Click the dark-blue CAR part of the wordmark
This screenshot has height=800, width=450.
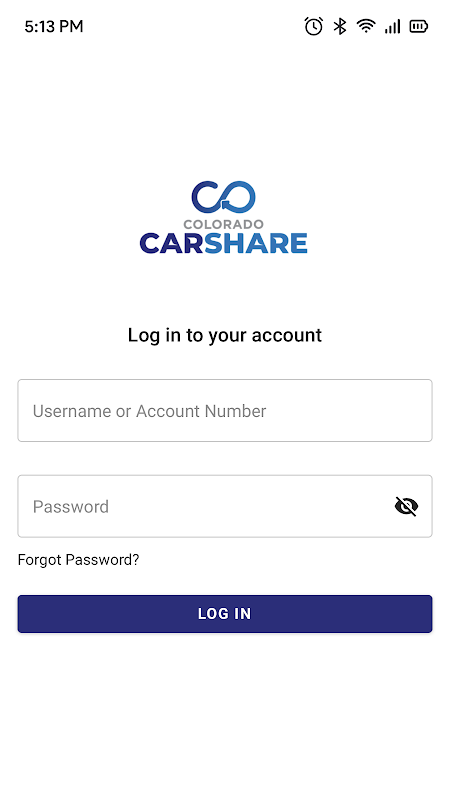pos(172,243)
